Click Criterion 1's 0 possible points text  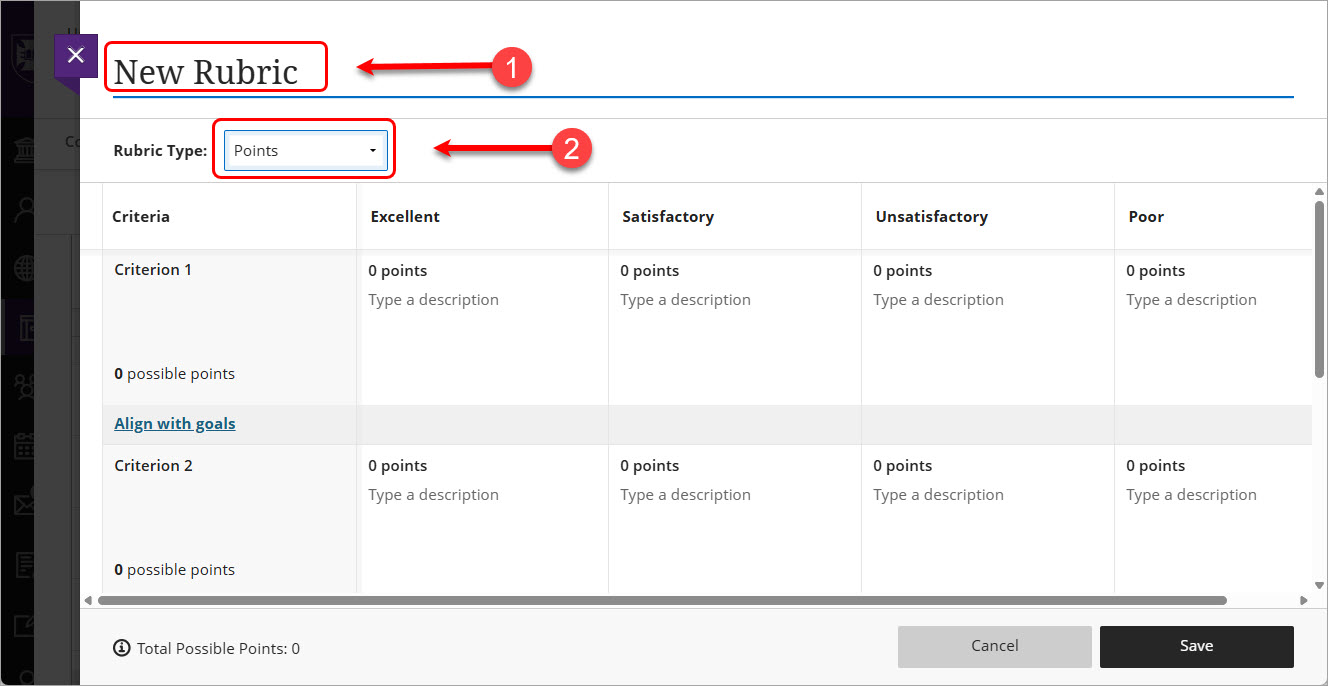click(x=175, y=374)
